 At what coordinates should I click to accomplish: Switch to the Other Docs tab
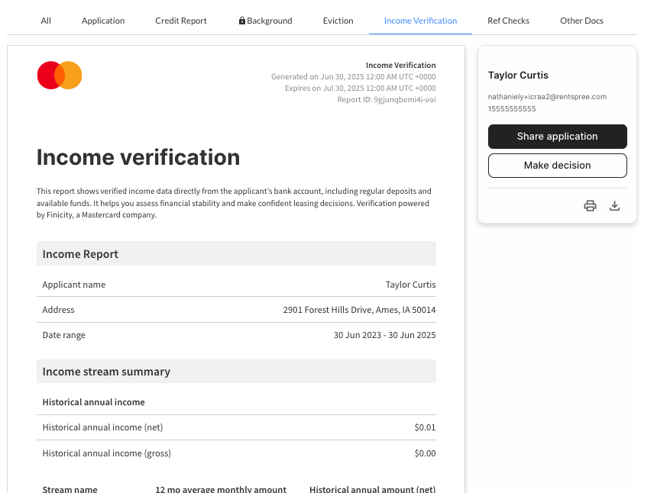coord(582,21)
